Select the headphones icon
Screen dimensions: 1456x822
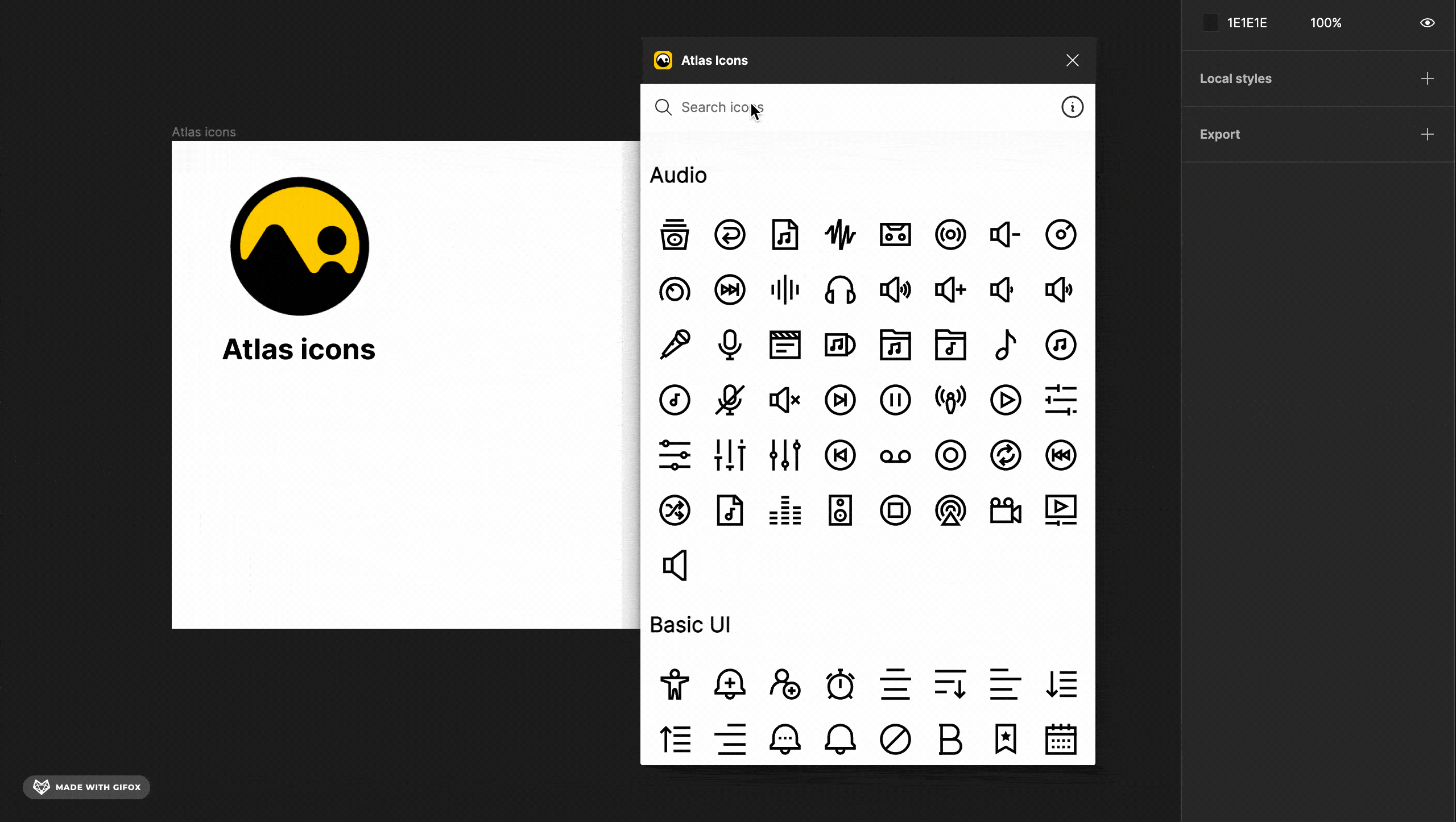(840, 290)
